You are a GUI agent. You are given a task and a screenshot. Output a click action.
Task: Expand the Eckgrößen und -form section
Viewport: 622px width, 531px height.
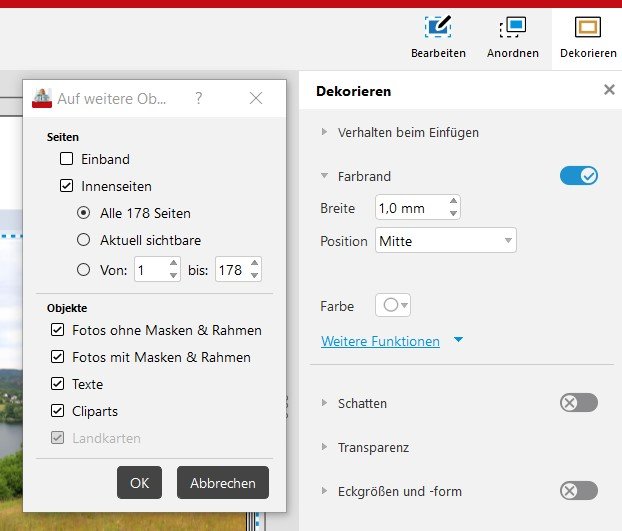[x=324, y=491]
